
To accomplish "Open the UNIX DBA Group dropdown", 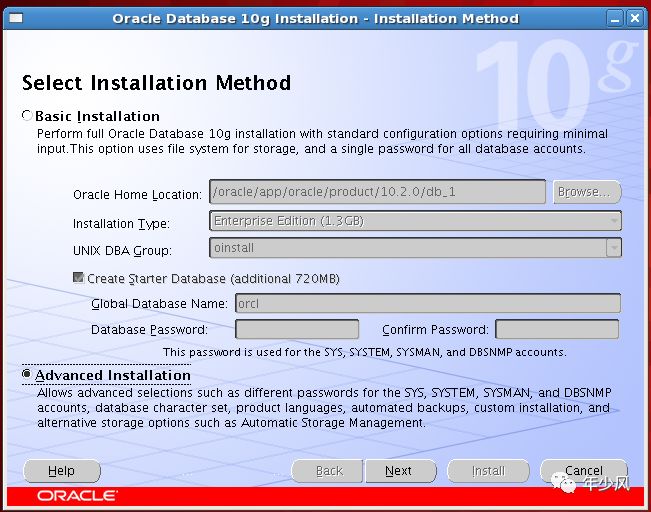I will (x=415, y=248).
